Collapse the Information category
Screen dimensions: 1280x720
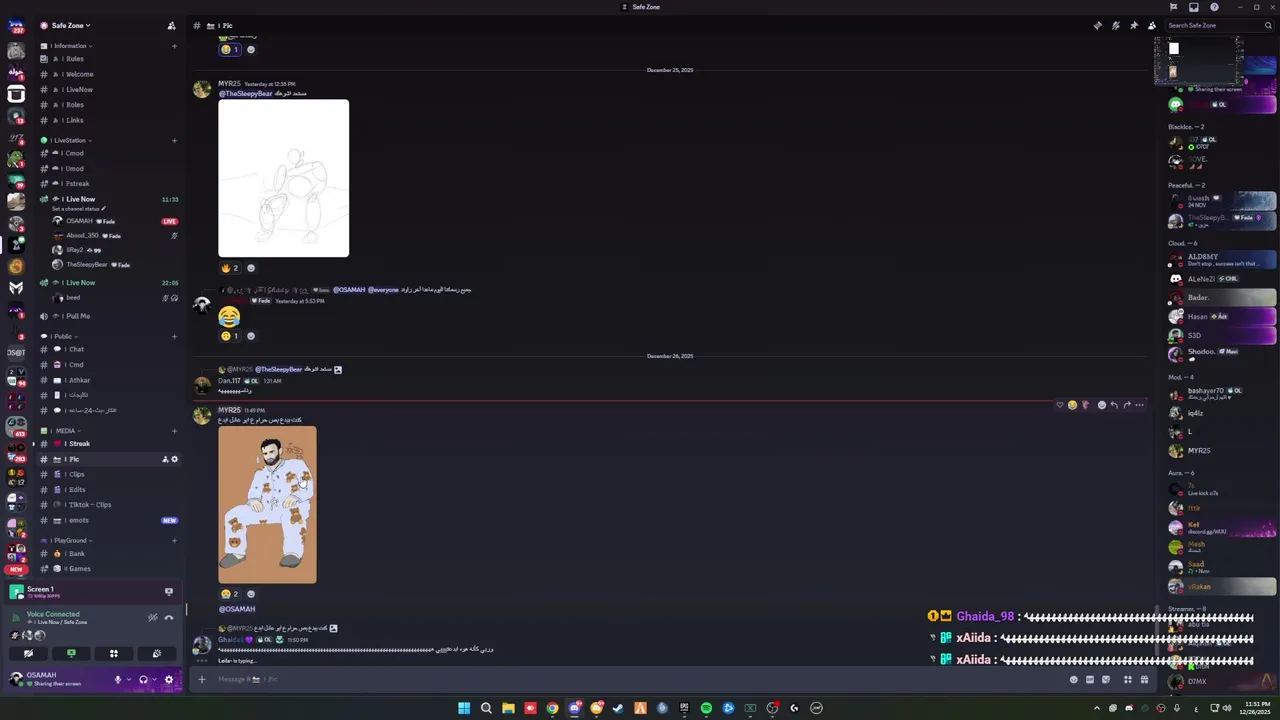coord(70,46)
